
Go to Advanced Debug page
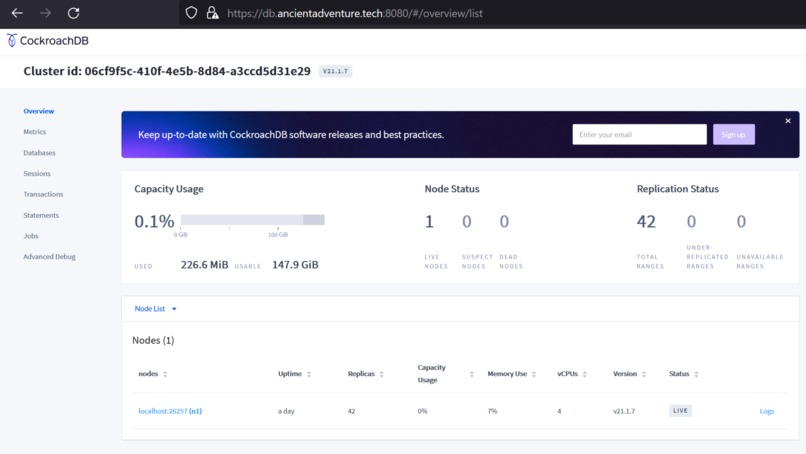click(x=49, y=257)
